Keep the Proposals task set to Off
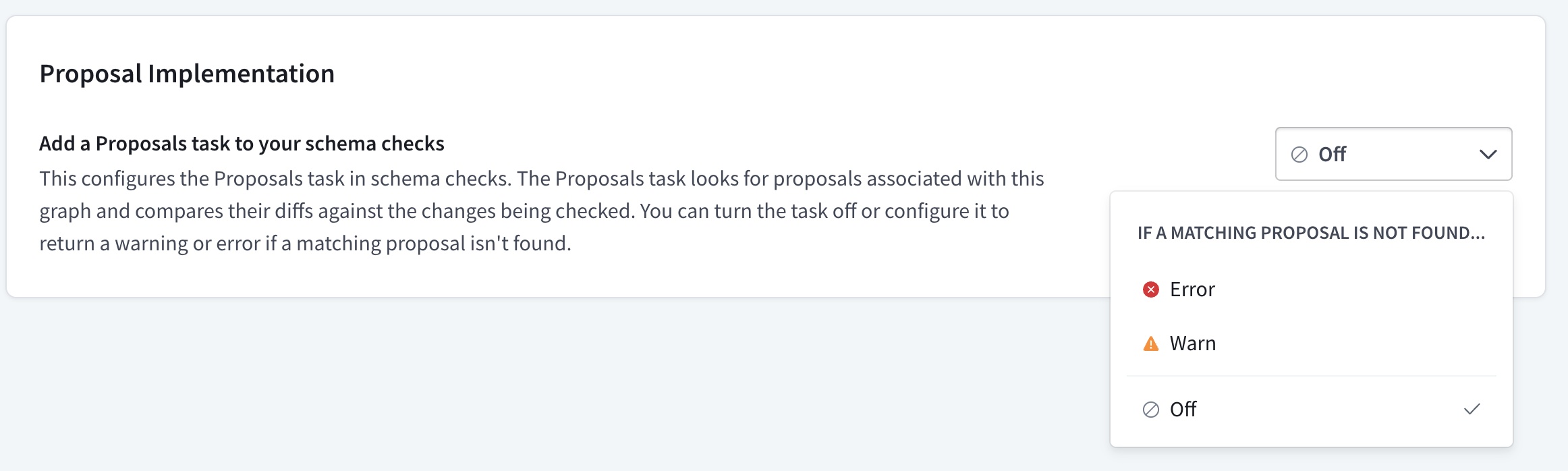 click(x=1183, y=409)
